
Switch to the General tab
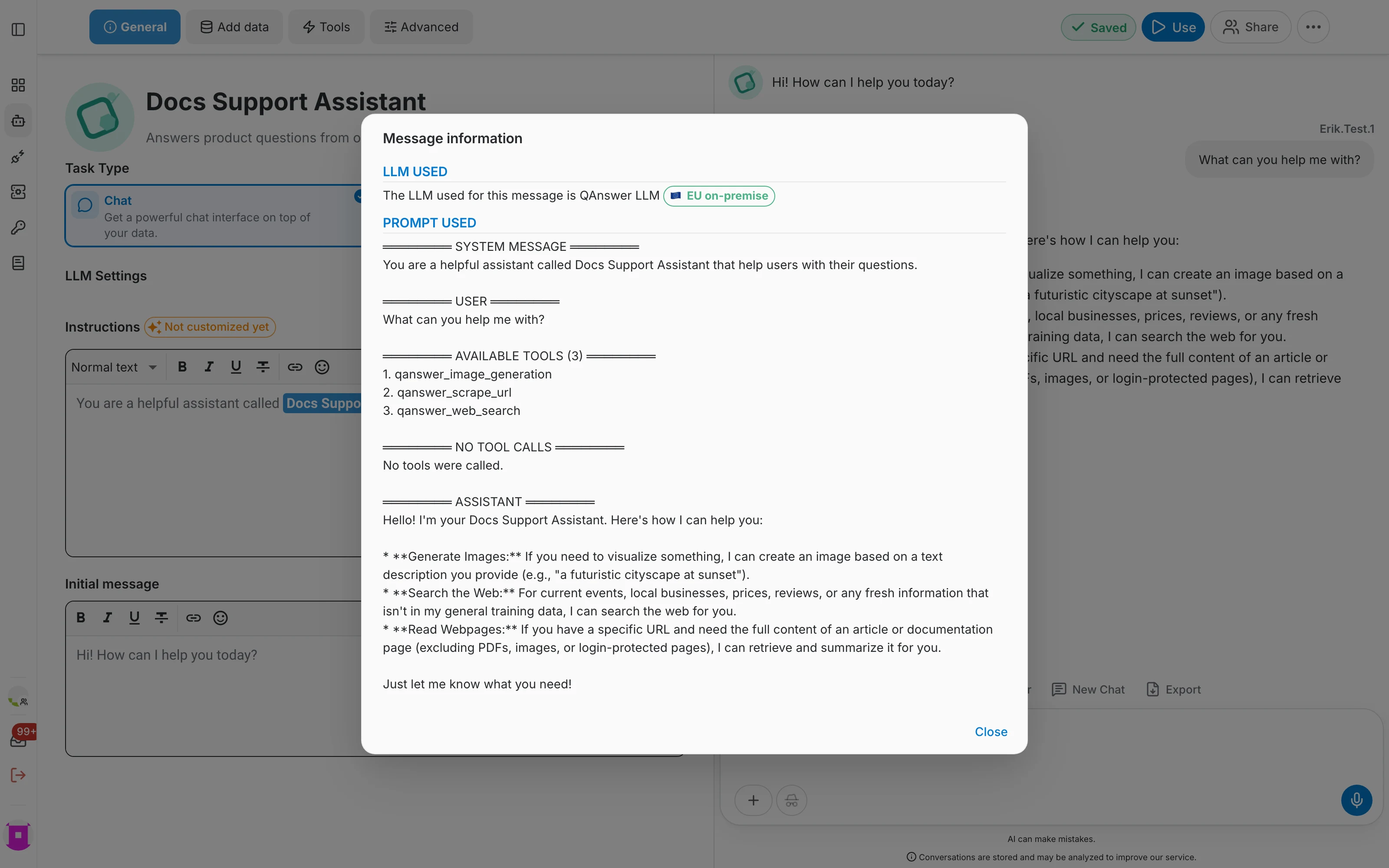pyautogui.click(x=135, y=27)
